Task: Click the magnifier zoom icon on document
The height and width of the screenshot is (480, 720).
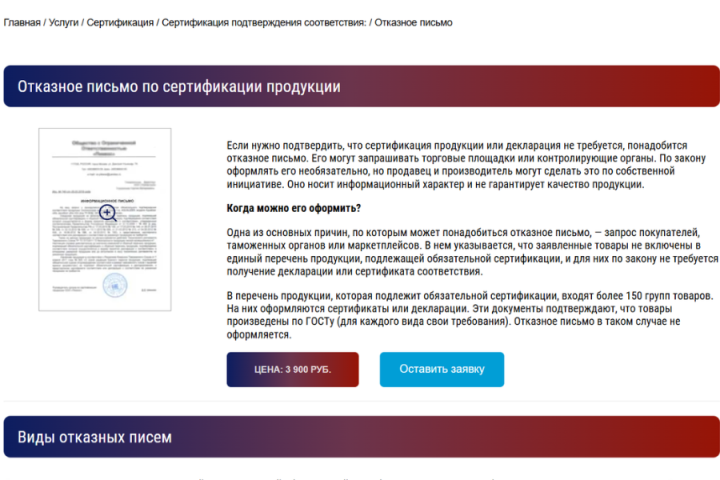Action: click(x=107, y=212)
